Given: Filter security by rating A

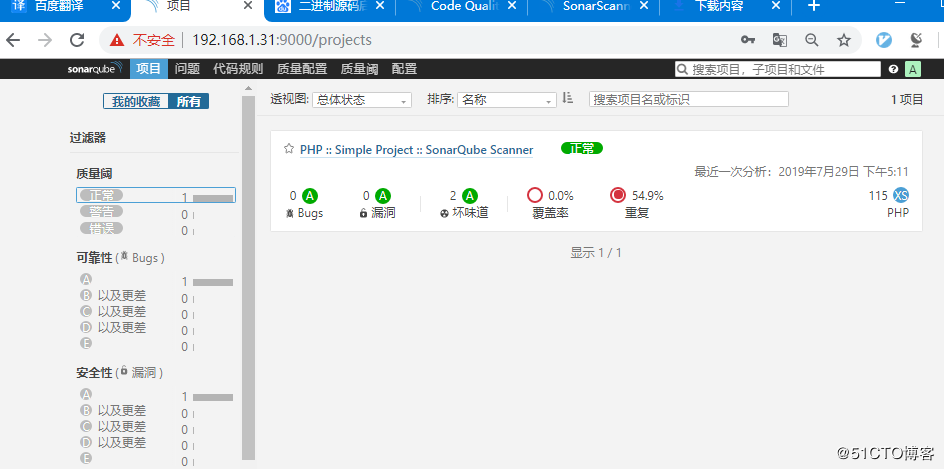Looking at the screenshot, I should pyautogui.click(x=156, y=395).
